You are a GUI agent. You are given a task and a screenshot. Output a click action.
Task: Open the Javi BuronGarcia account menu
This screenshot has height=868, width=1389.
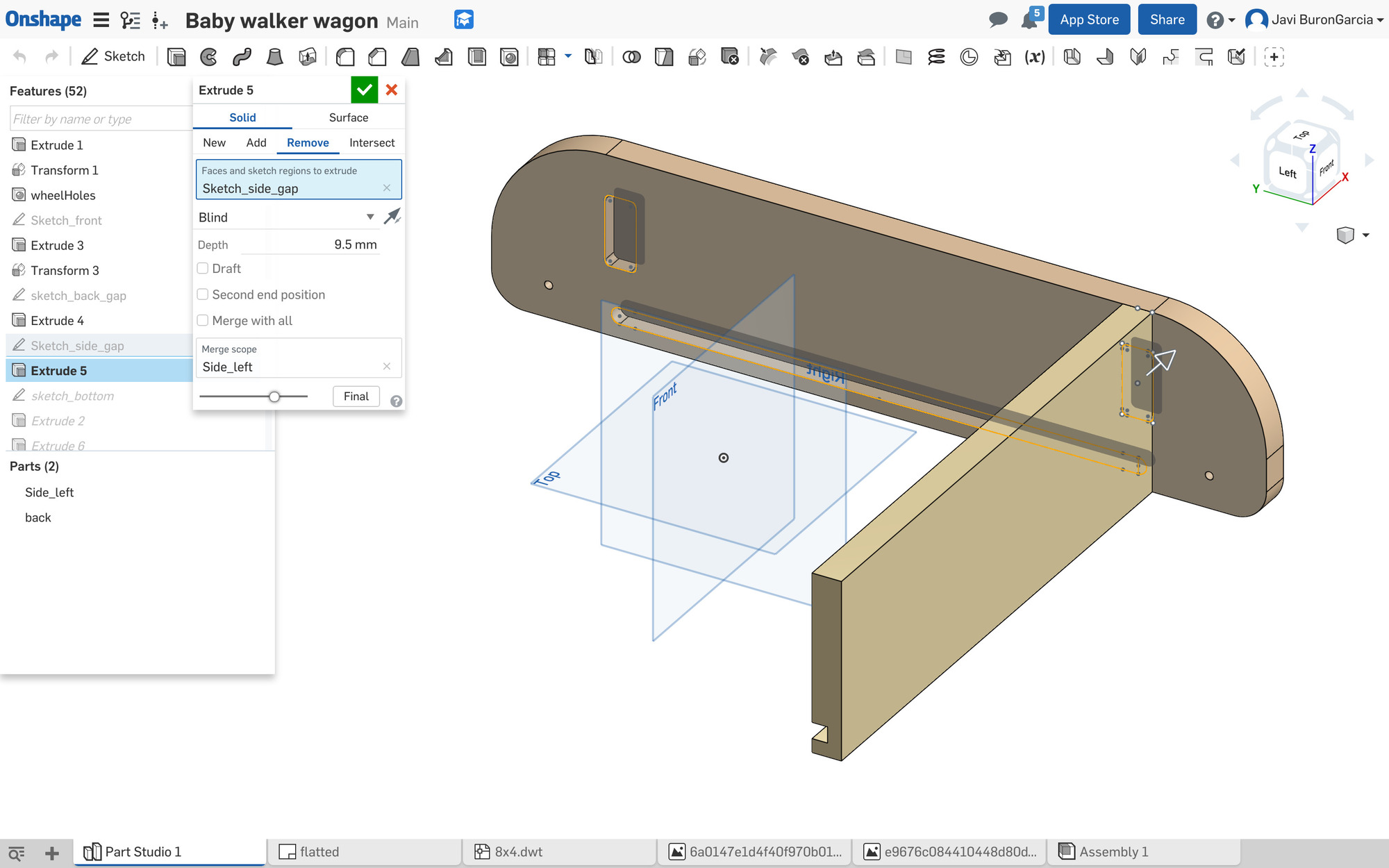point(1314,20)
